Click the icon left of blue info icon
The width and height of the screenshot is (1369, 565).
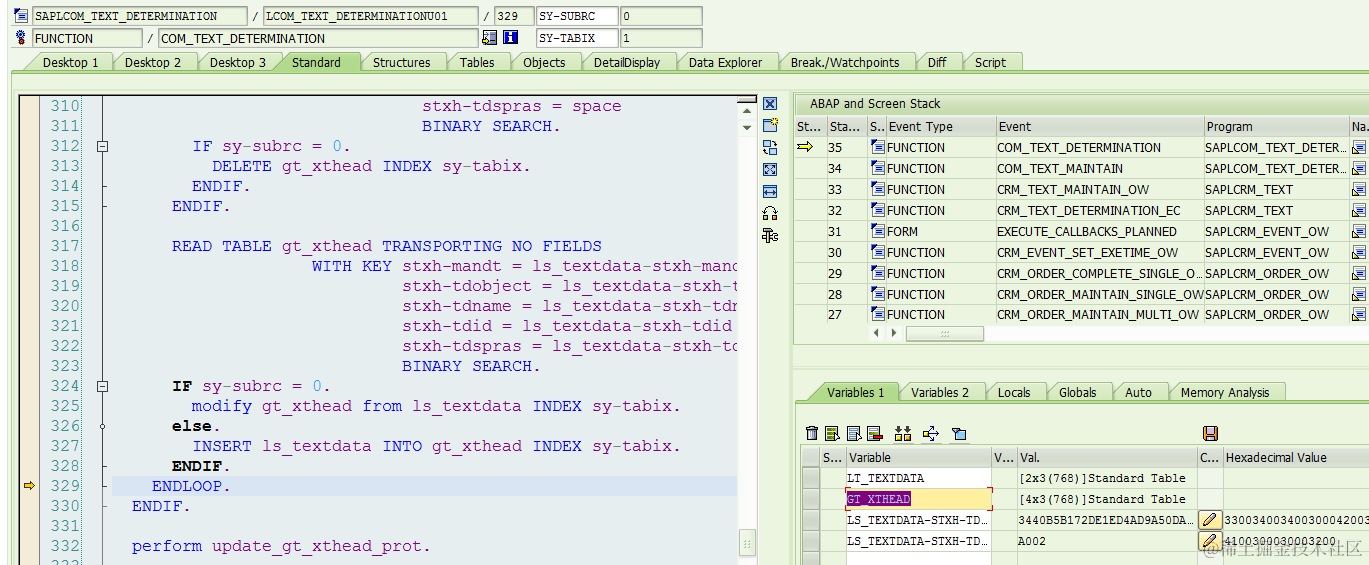(489, 38)
